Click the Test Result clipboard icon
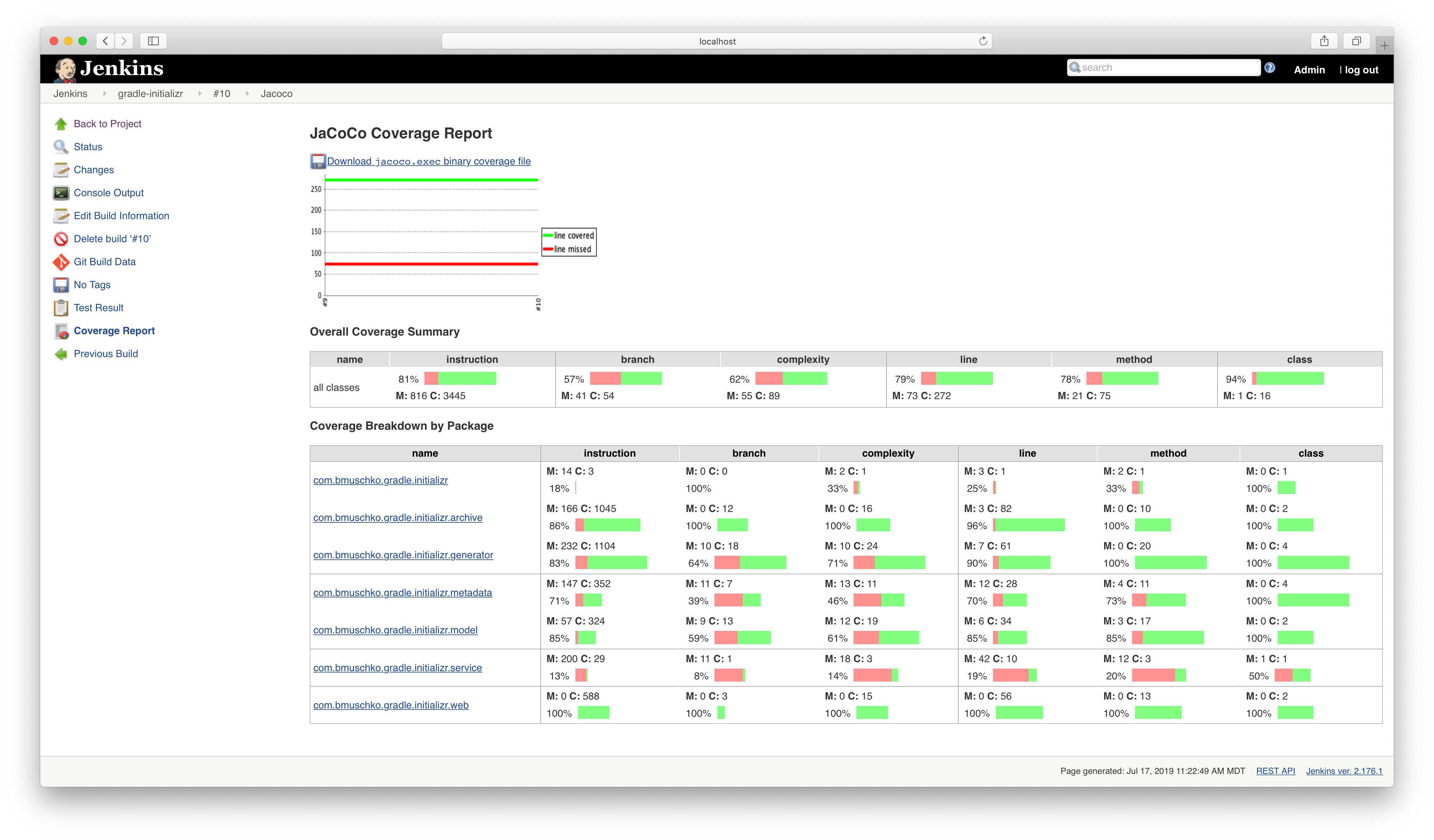This screenshot has height=840, width=1434. point(61,308)
